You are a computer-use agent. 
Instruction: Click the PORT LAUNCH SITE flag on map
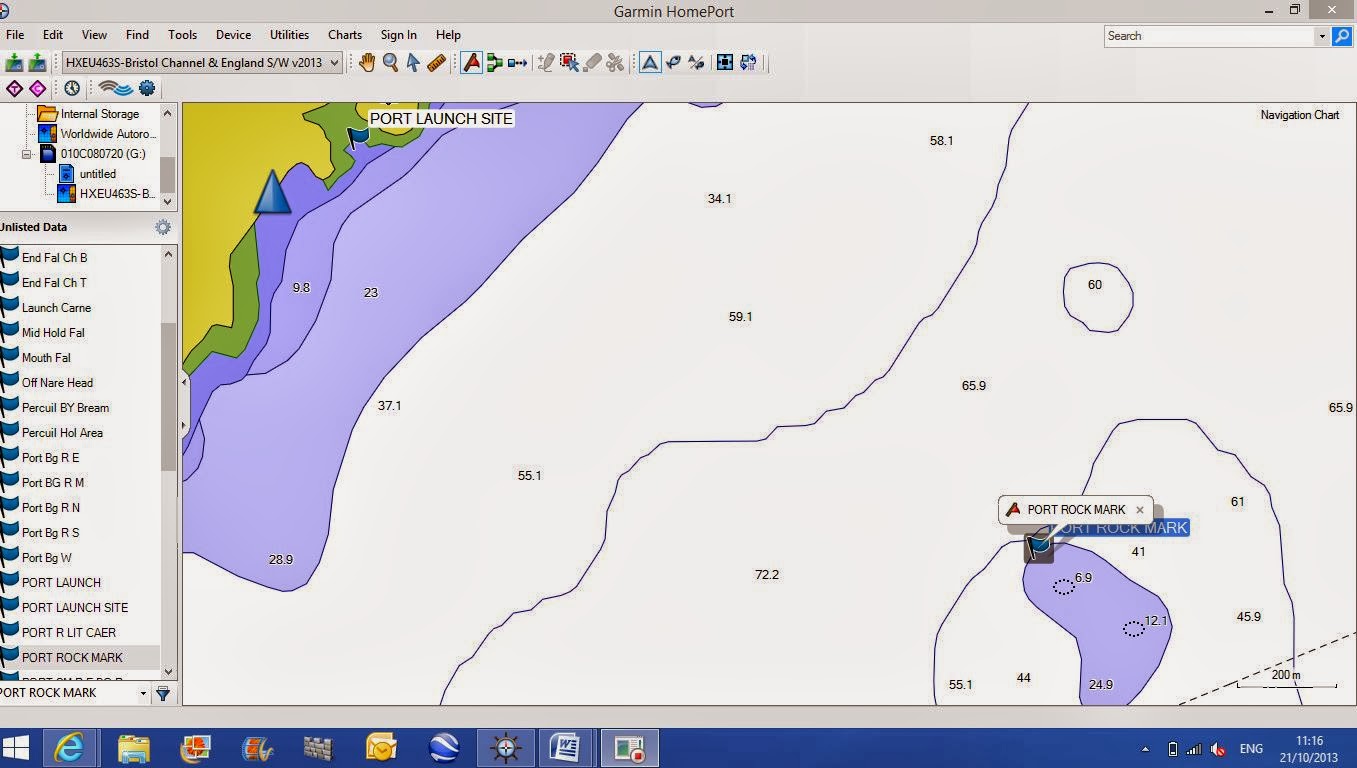pos(357,137)
